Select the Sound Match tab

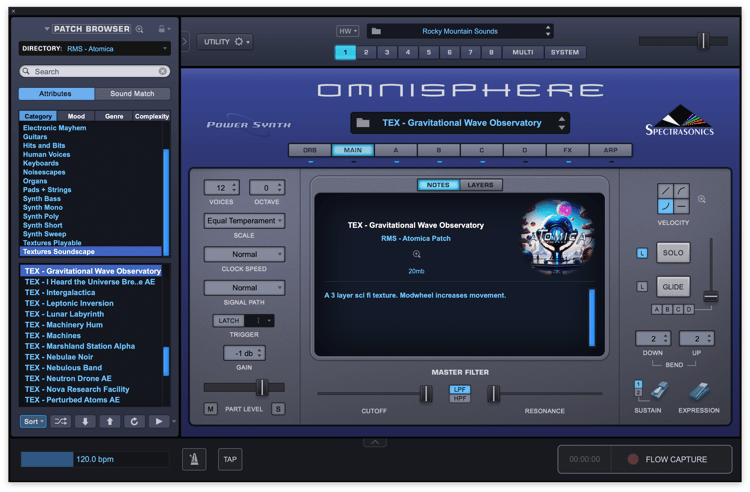(x=132, y=94)
